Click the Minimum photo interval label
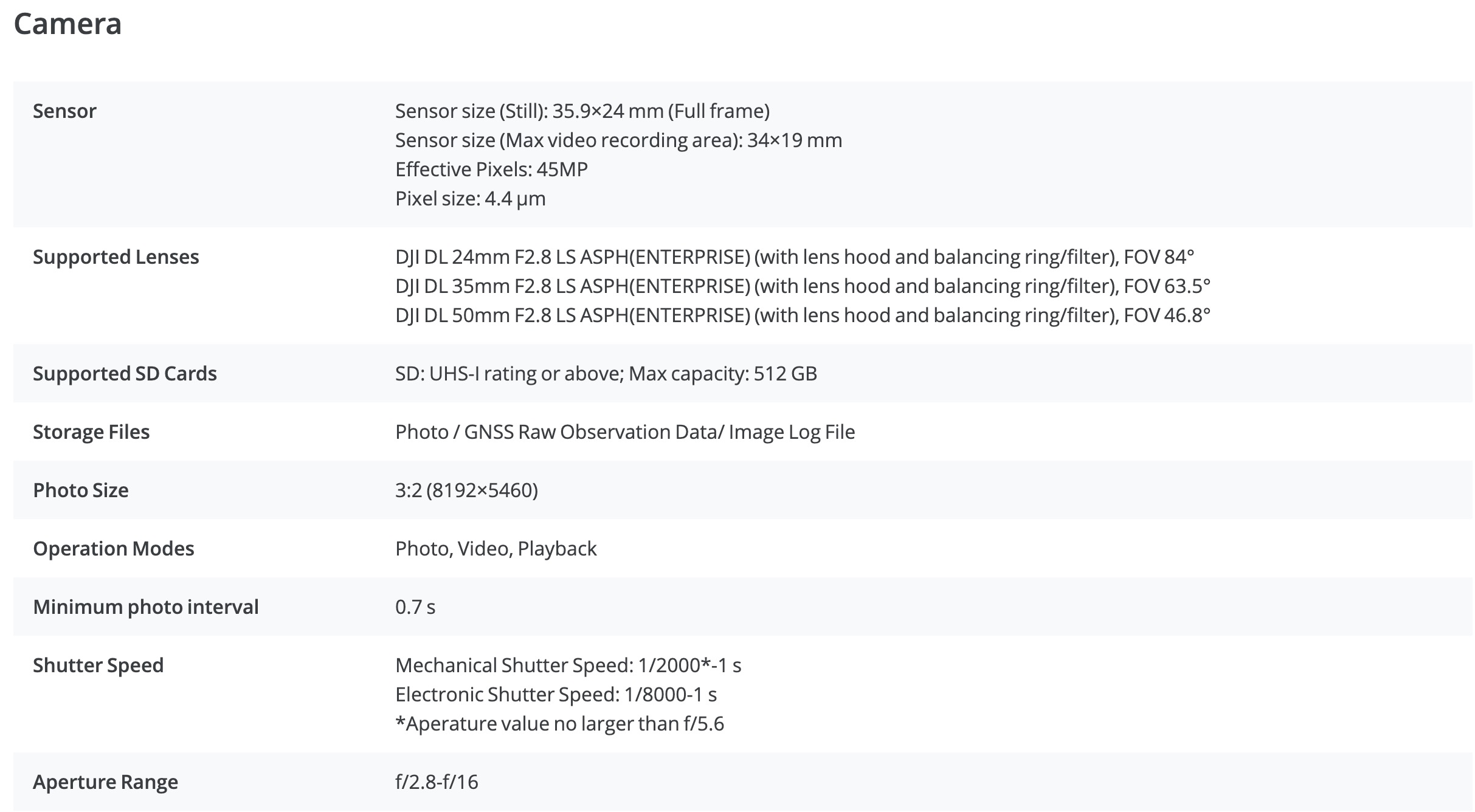Image resolution: width=1475 pixels, height=812 pixels. 146,607
